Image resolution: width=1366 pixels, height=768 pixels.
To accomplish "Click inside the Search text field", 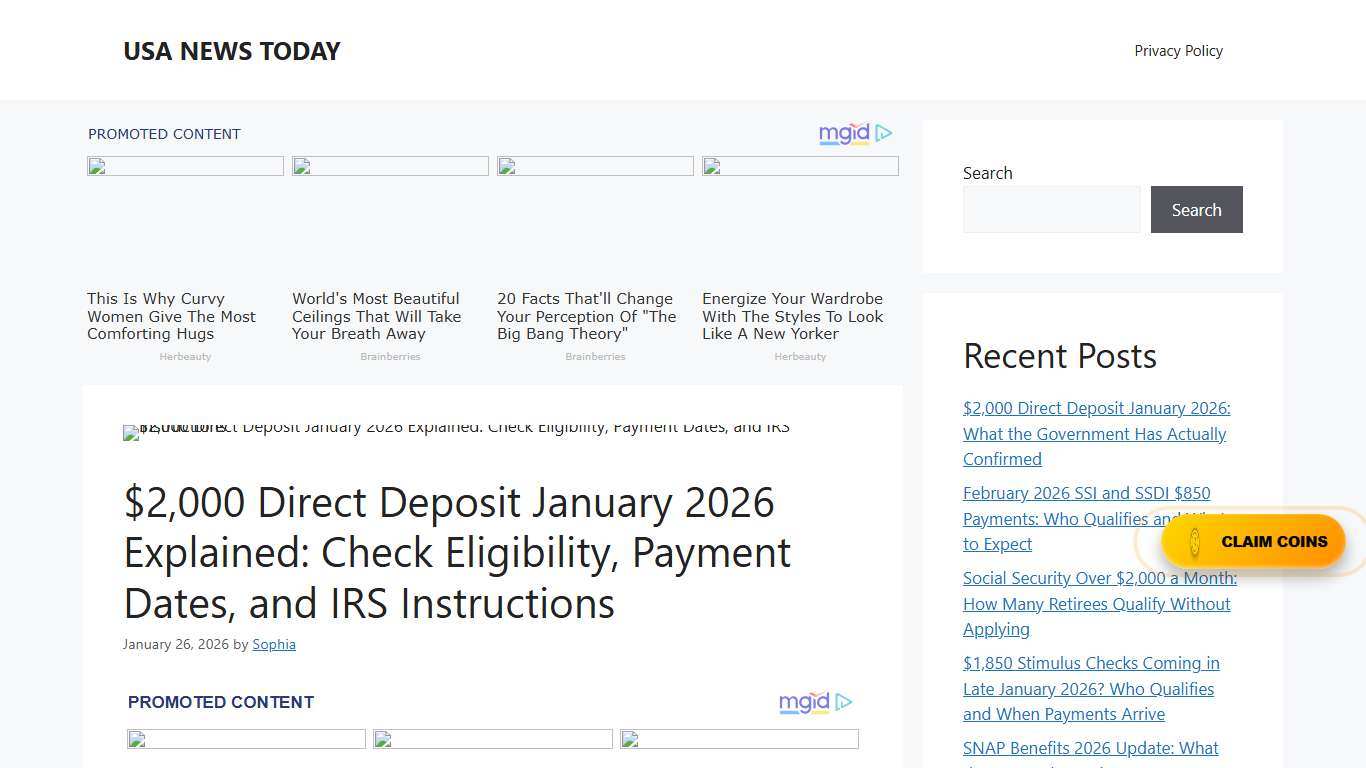I will pos(1051,209).
